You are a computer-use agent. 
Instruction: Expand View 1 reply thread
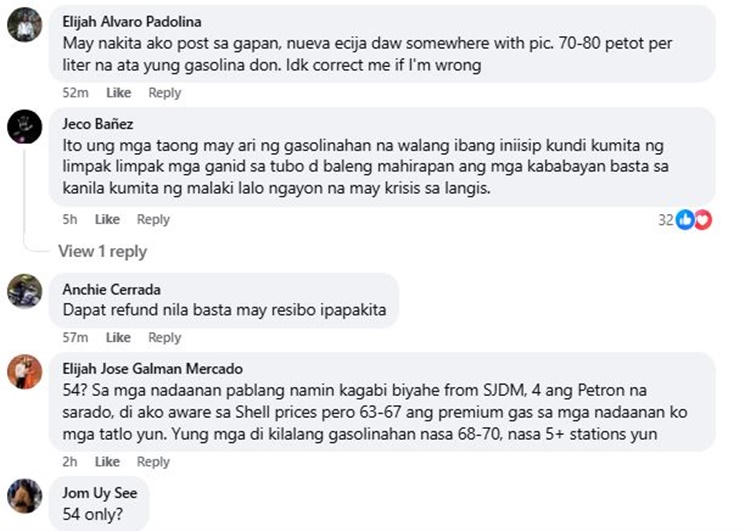pyautogui.click(x=102, y=251)
